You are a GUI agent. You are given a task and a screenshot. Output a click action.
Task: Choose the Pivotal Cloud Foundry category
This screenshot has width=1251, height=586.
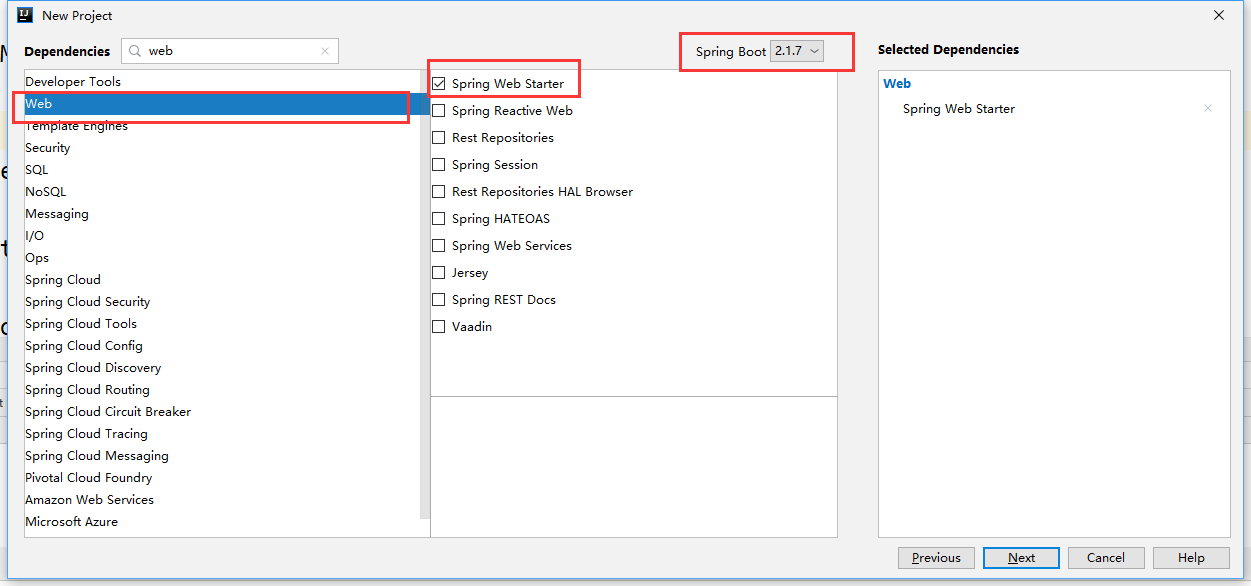point(223,478)
